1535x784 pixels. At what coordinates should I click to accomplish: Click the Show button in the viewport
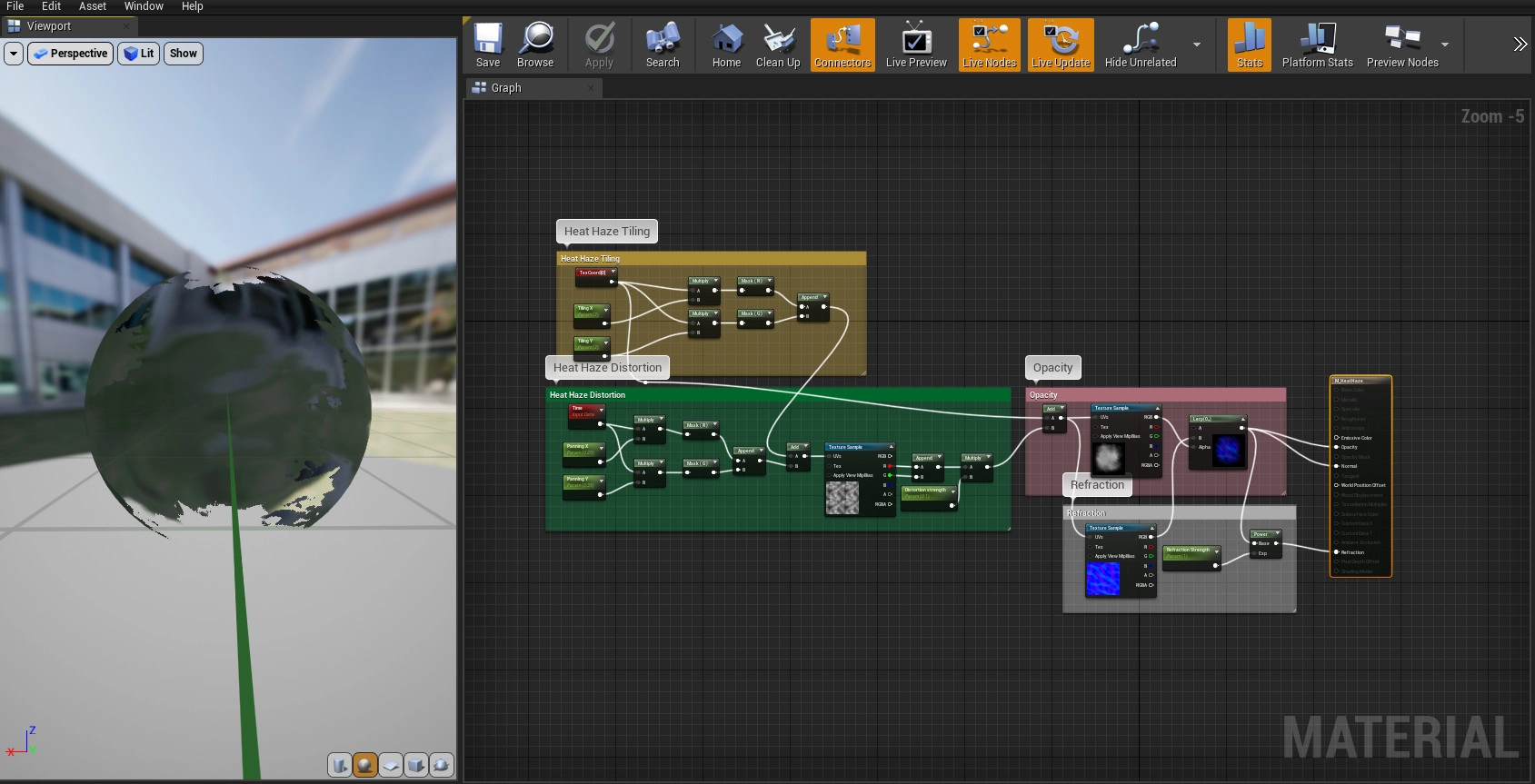[183, 54]
